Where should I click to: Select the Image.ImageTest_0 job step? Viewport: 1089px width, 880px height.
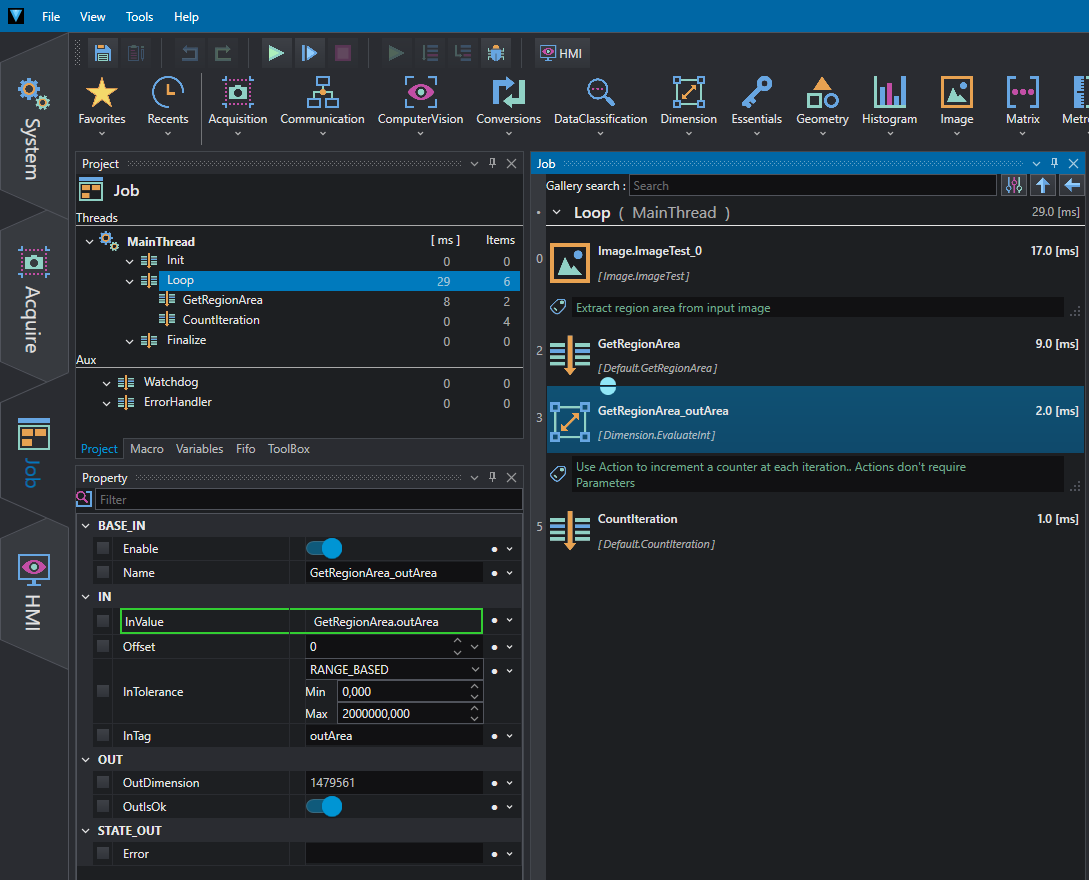click(815, 263)
